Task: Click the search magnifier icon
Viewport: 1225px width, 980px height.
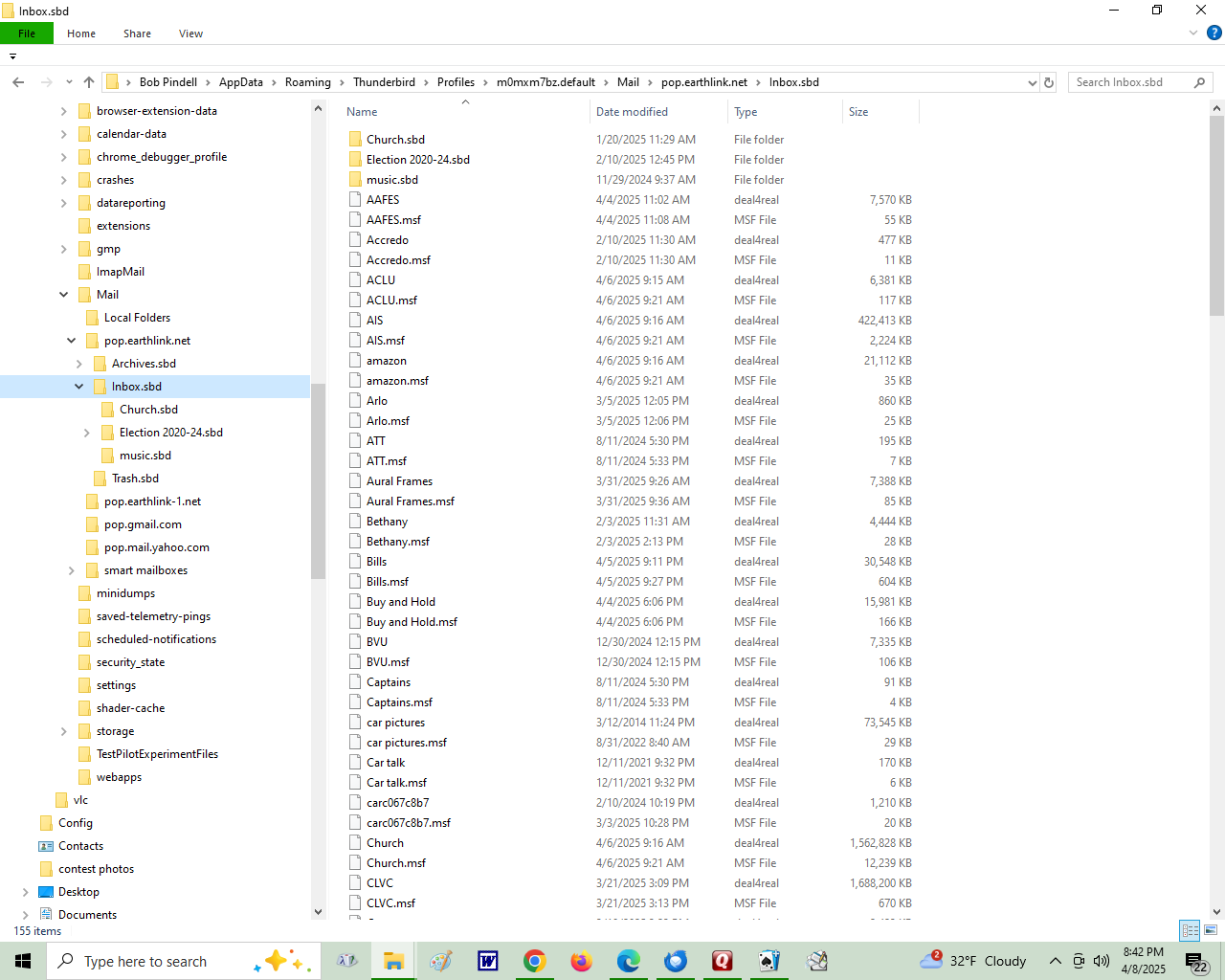Action: 1199,82
